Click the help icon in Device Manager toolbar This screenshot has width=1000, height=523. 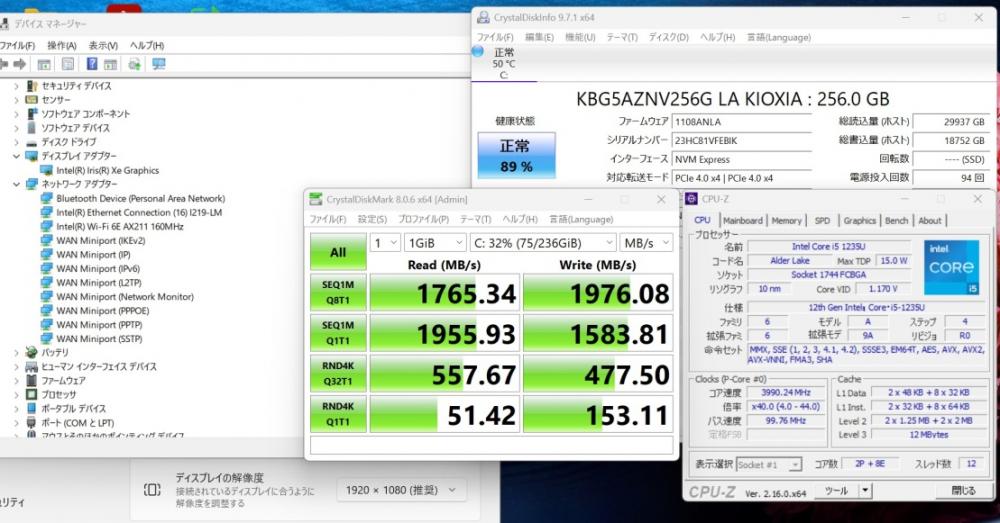click(x=92, y=64)
